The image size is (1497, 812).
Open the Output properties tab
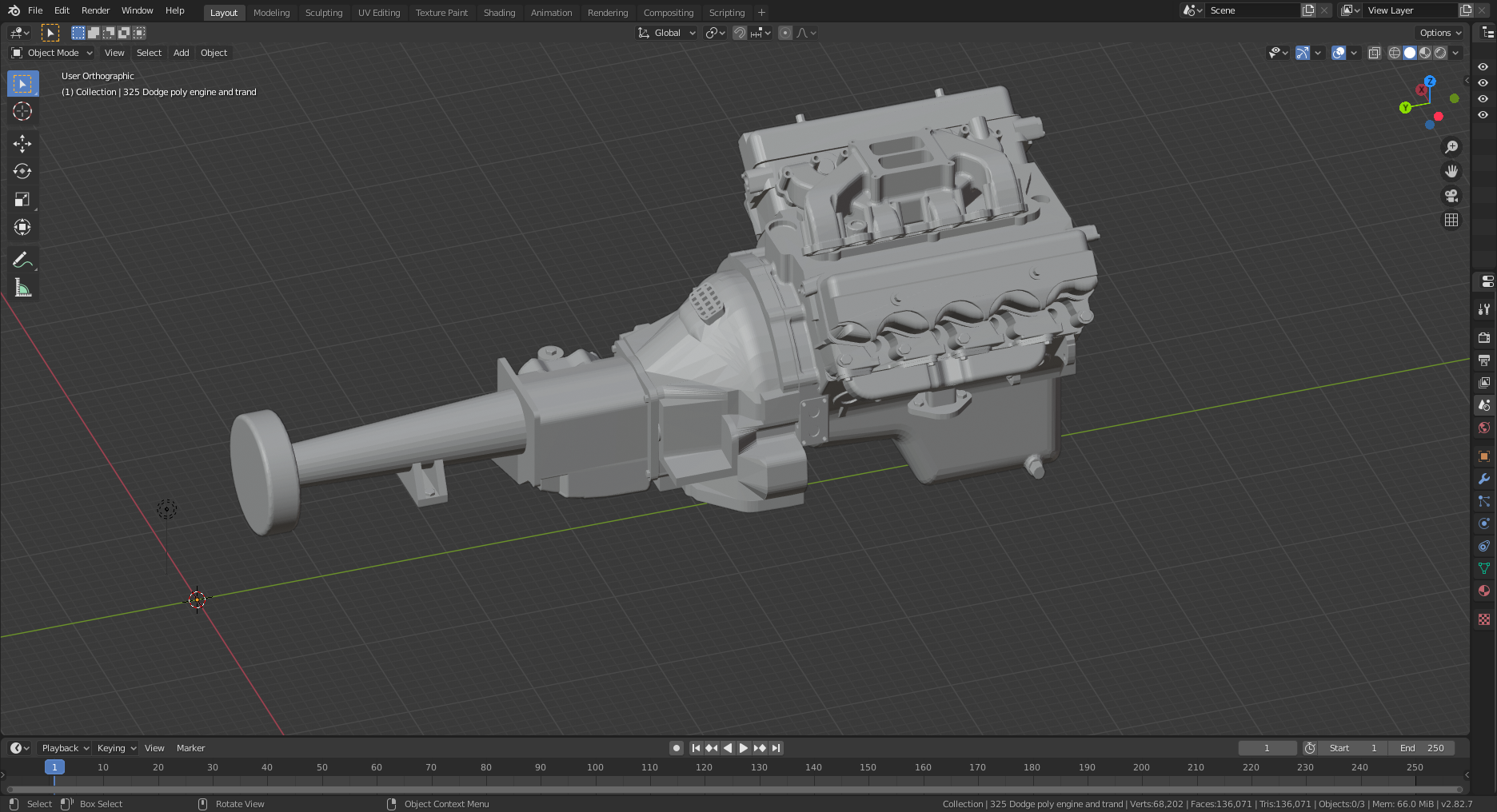[1484, 360]
